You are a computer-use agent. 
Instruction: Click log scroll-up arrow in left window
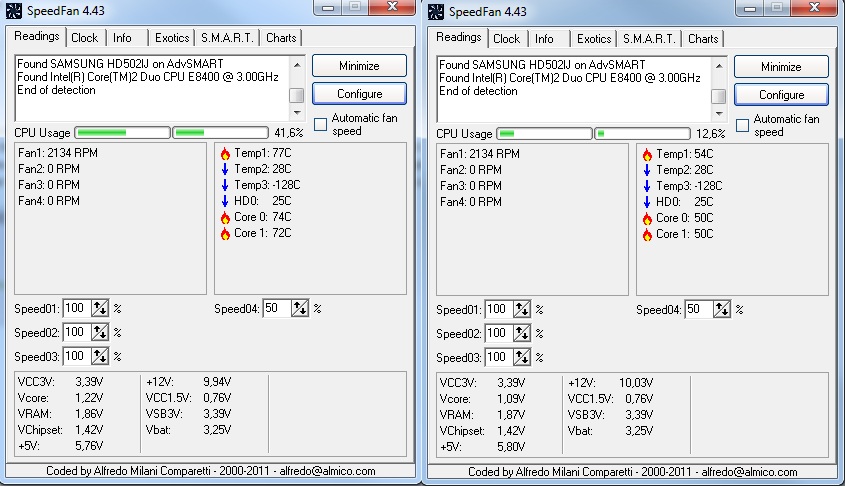click(297, 65)
